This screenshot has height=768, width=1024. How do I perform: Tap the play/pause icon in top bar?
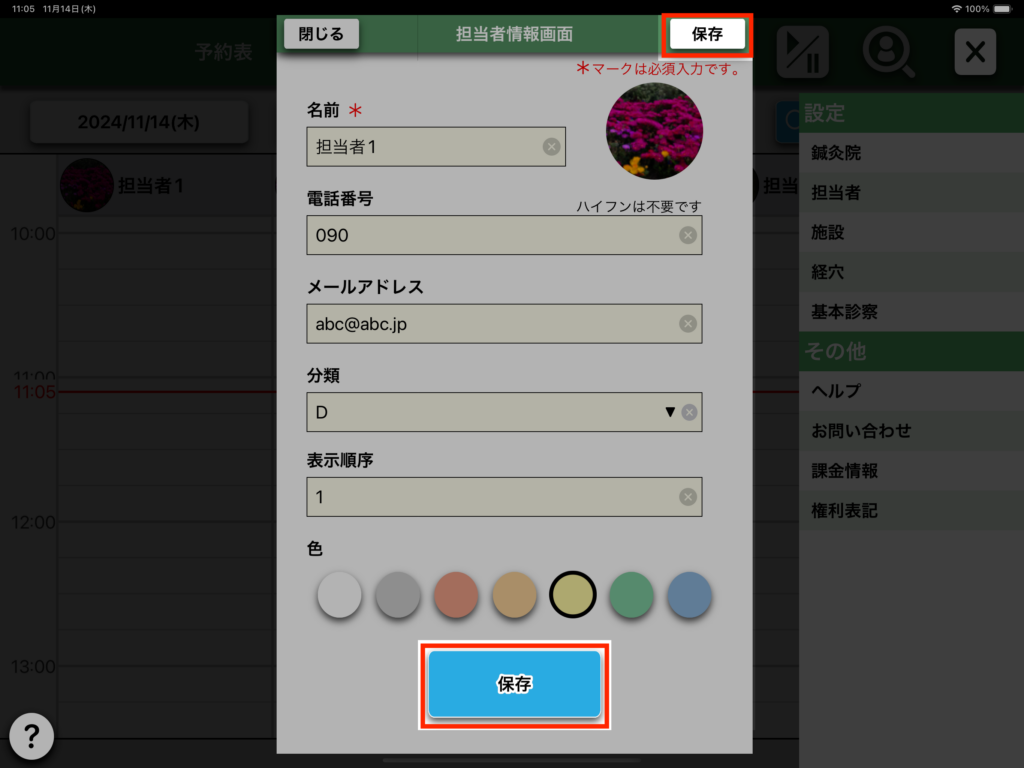coord(803,52)
